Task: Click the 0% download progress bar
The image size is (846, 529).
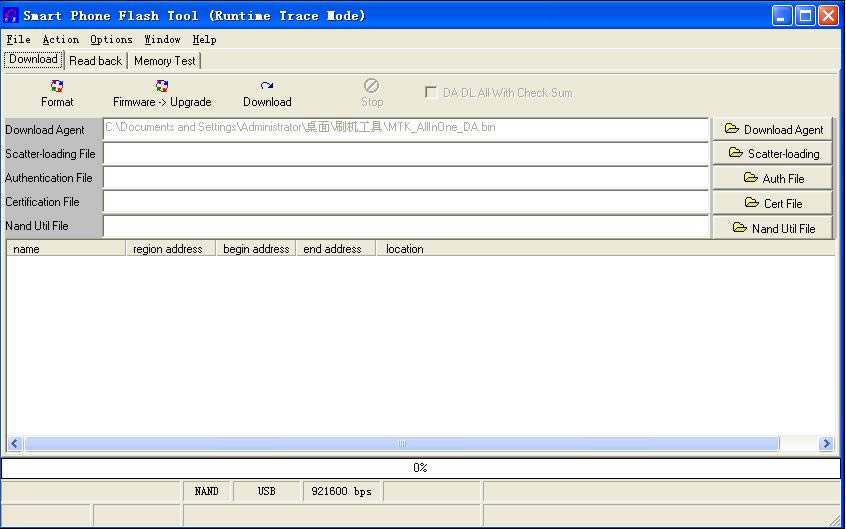Action: [420, 468]
